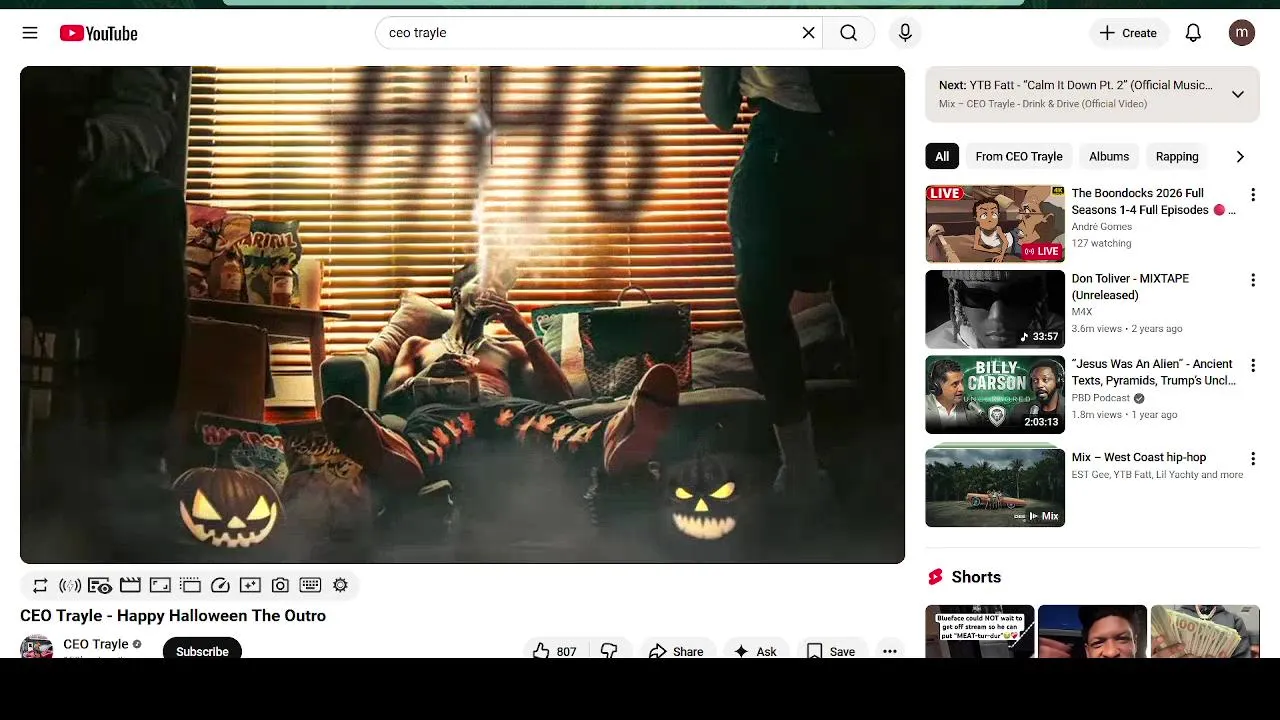The height and width of the screenshot is (720, 1280).
Task: Click the video title text
Action: pyautogui.click(x=173, y=616)
